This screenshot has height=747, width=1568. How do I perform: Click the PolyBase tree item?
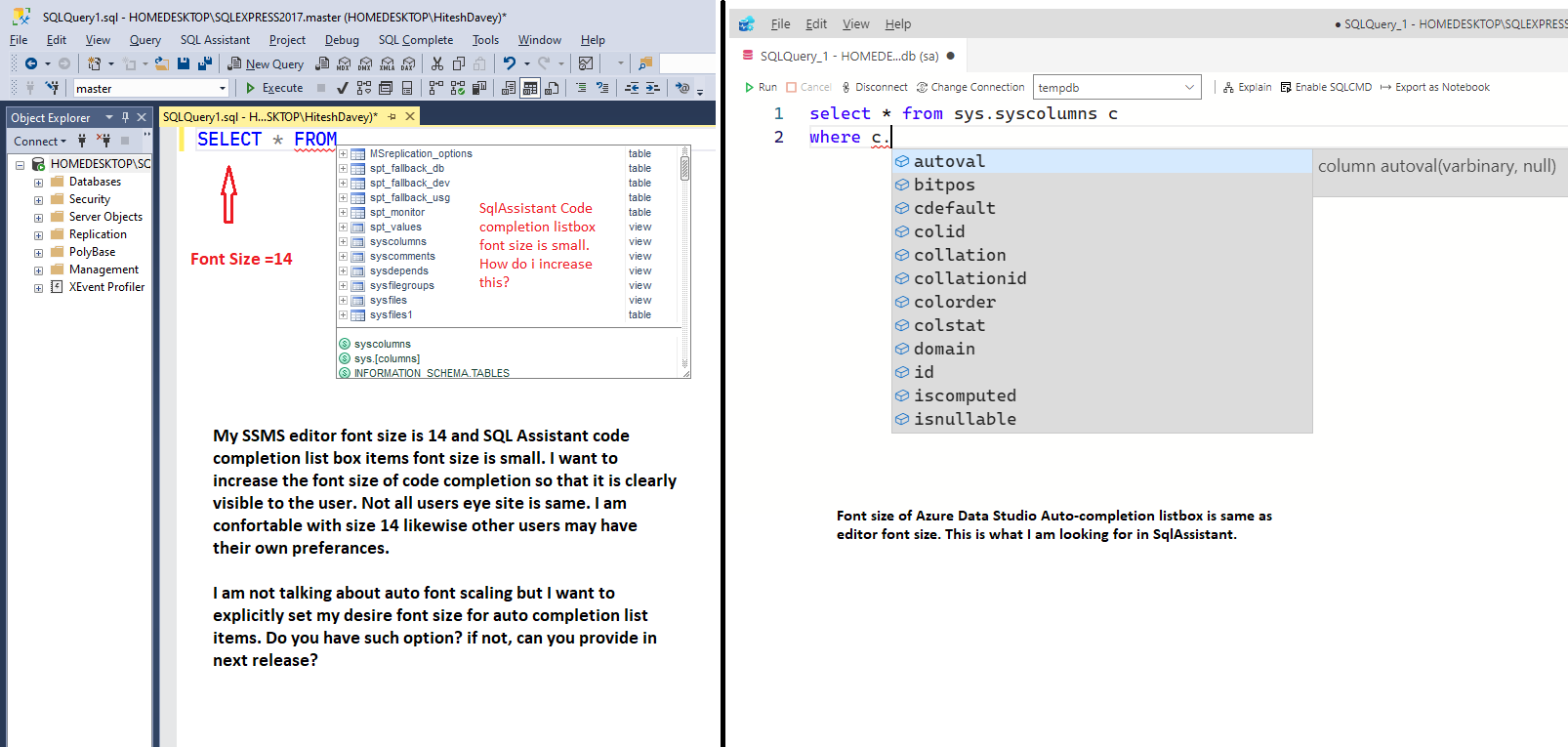(92, 252)
